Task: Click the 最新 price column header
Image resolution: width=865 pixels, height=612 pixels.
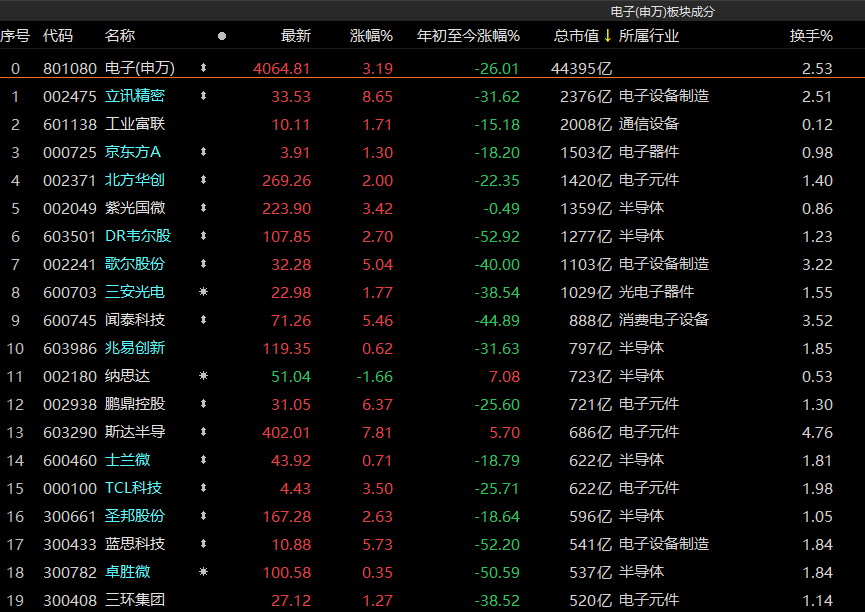Action: click(x=296, y=36)
